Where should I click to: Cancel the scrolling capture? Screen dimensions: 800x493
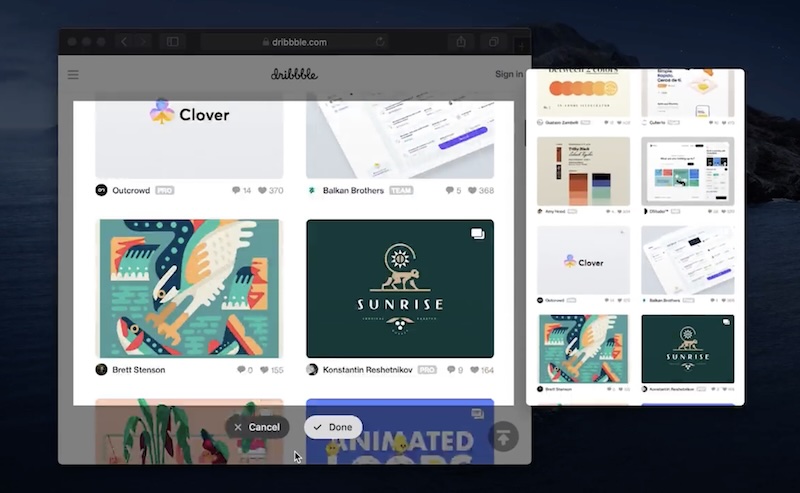pos(257,427)
